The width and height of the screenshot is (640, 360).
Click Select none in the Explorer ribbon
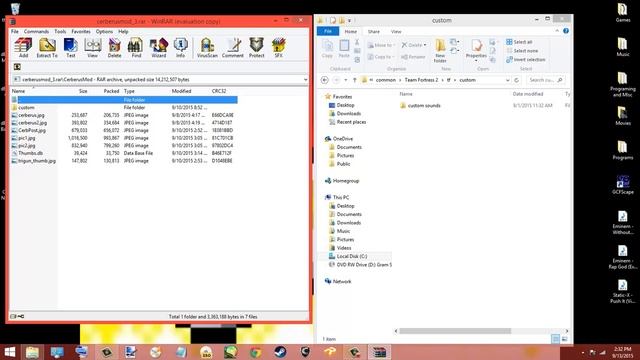(522, 51)
